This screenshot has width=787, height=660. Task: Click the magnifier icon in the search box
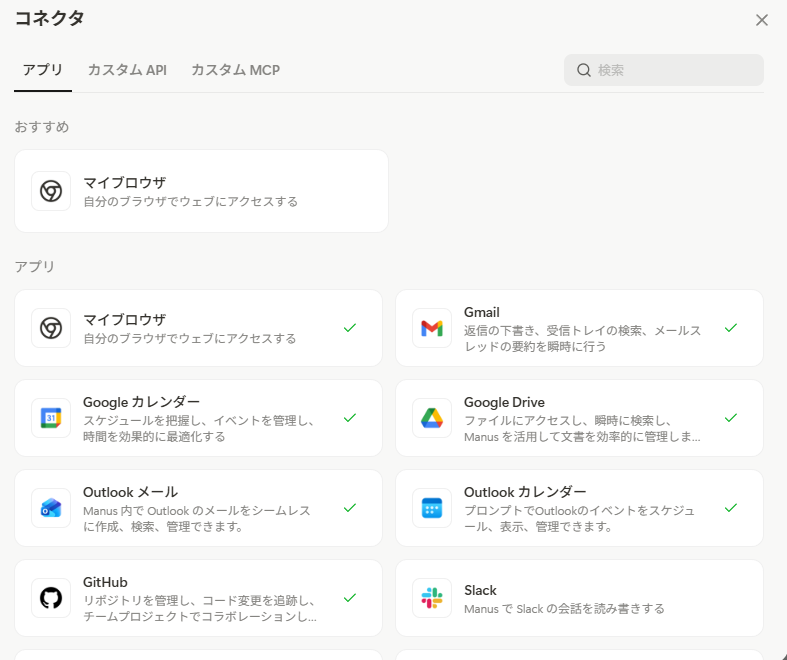click(584, 70)
